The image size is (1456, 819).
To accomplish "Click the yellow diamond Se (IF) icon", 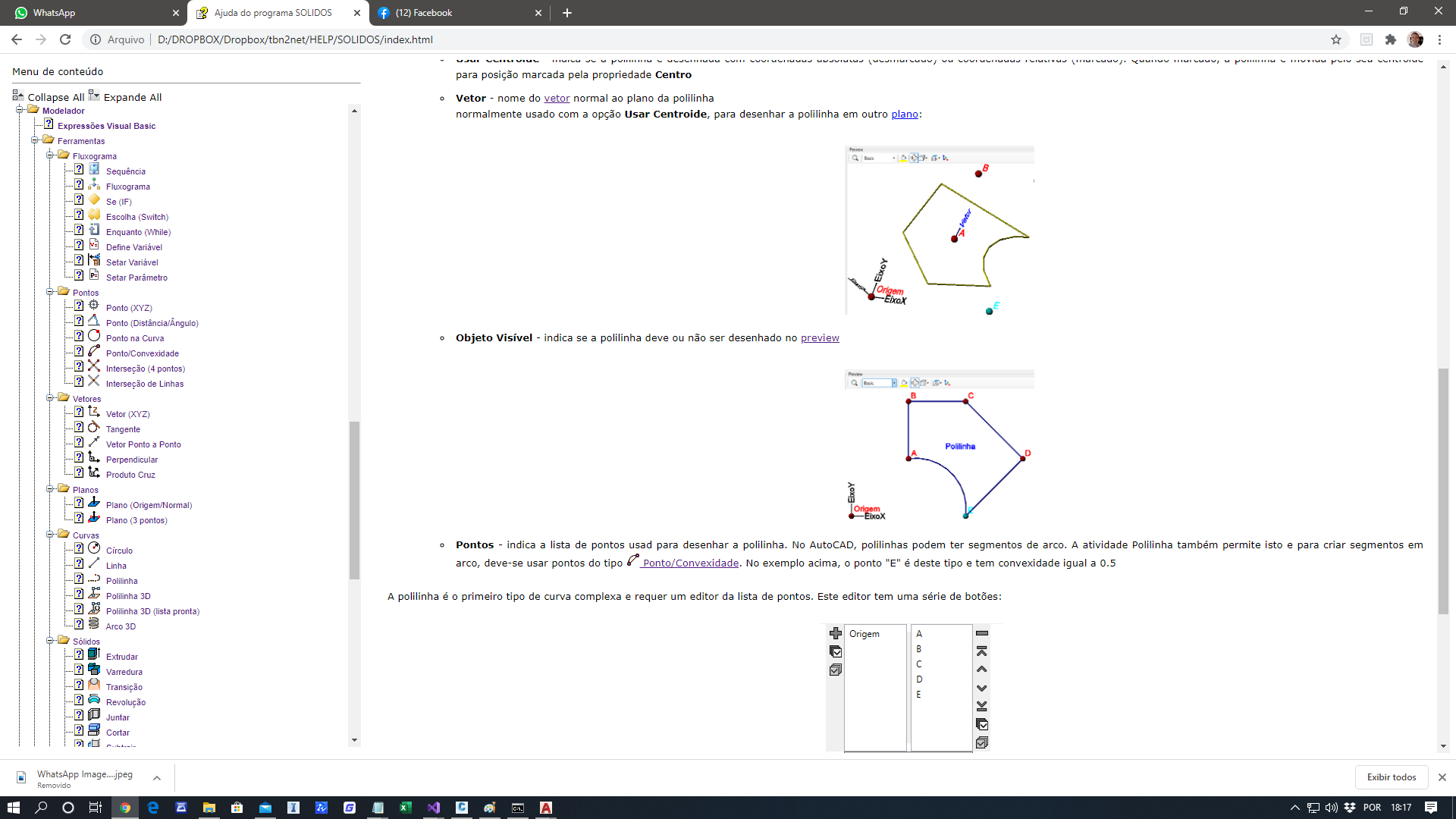I will (x=94, y=199).
